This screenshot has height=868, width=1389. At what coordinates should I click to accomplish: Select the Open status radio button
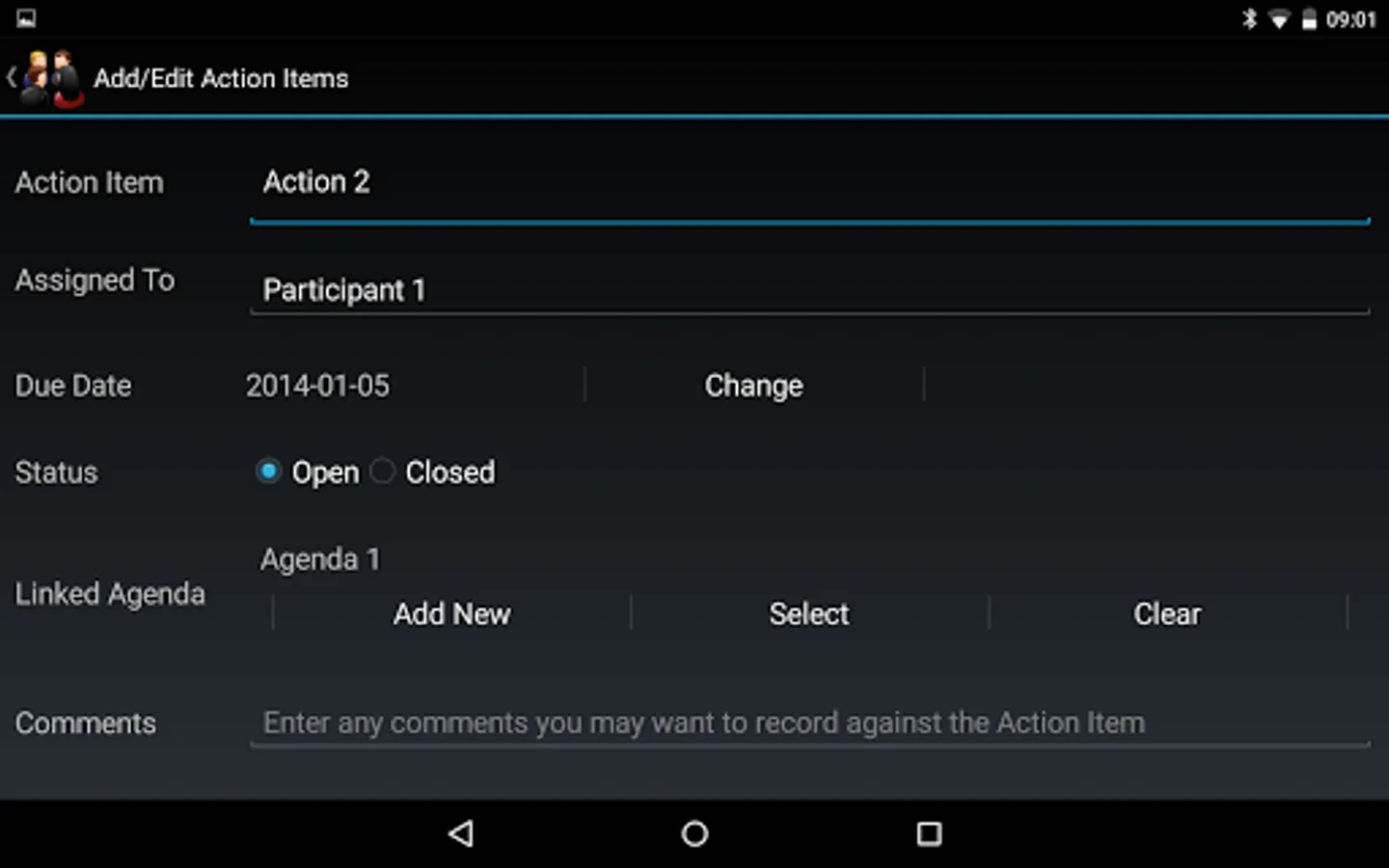point(269,471)
